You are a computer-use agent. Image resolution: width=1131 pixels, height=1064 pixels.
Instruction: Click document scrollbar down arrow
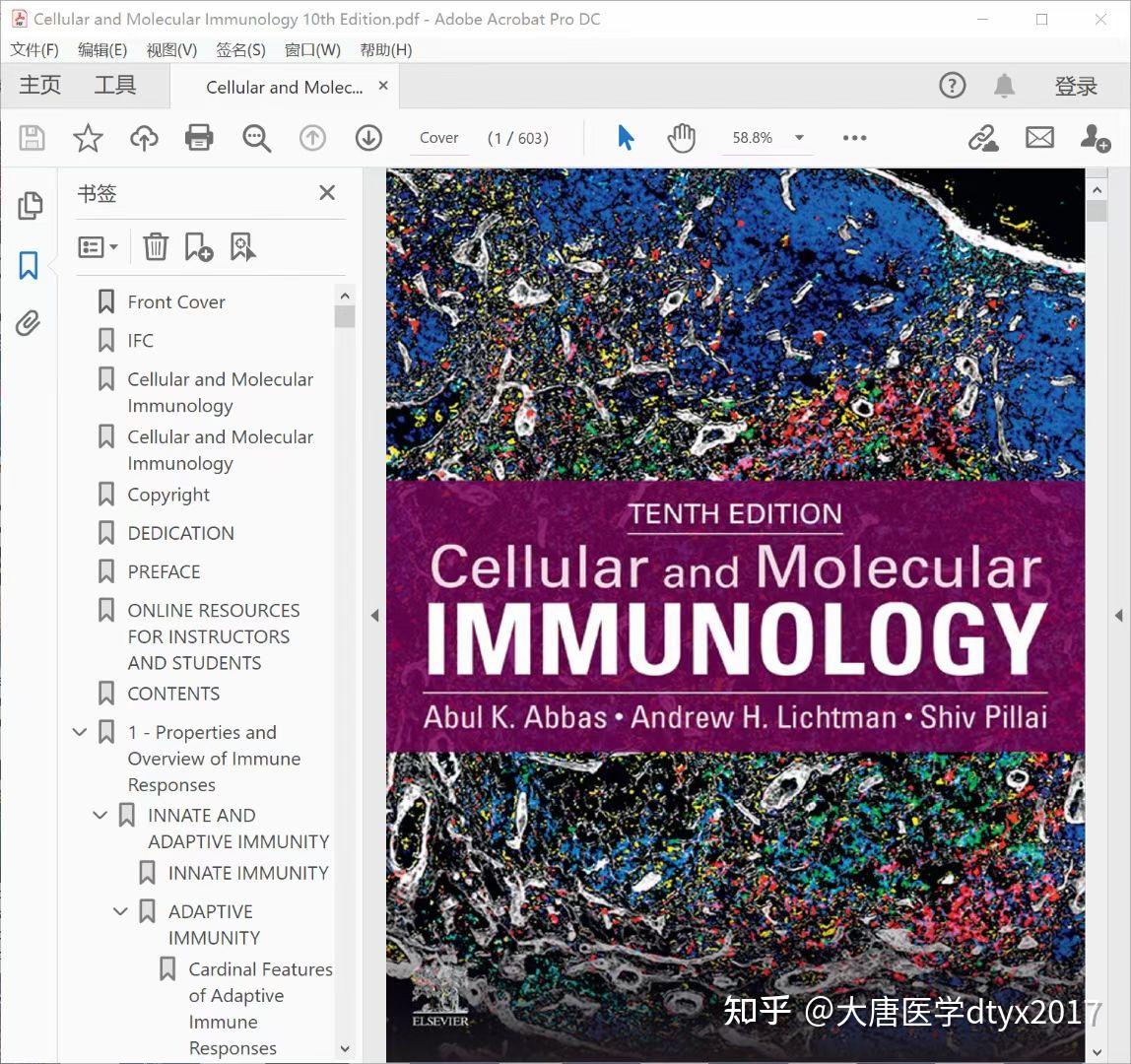(1098, 1051)
